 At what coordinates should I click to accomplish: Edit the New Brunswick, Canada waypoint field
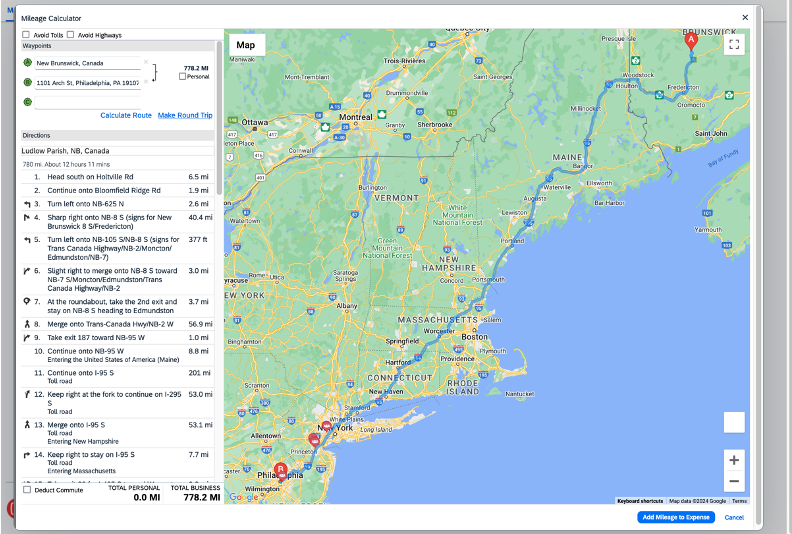click(88, 63)
